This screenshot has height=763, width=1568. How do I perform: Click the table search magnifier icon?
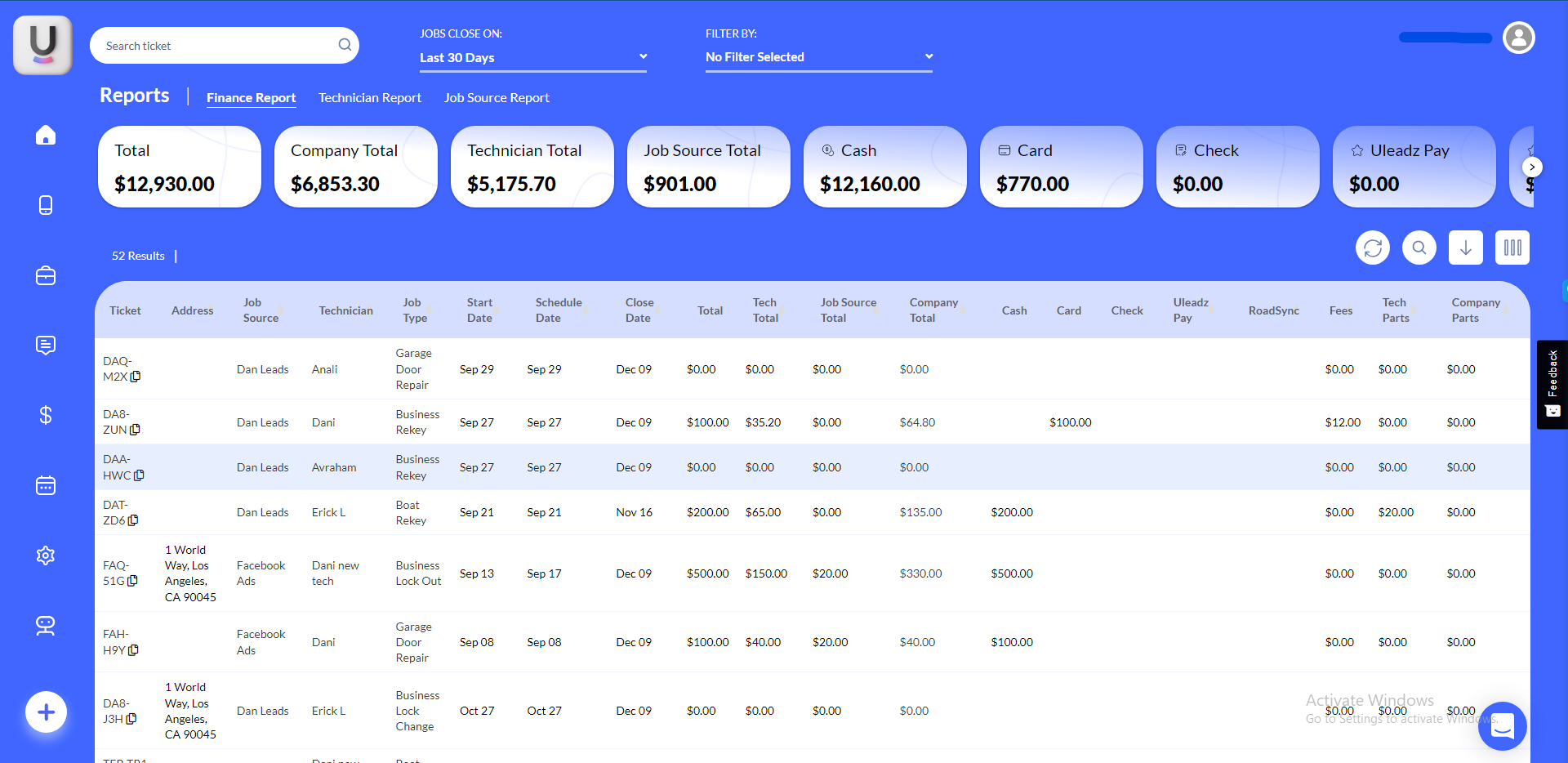pos(1419,248)
